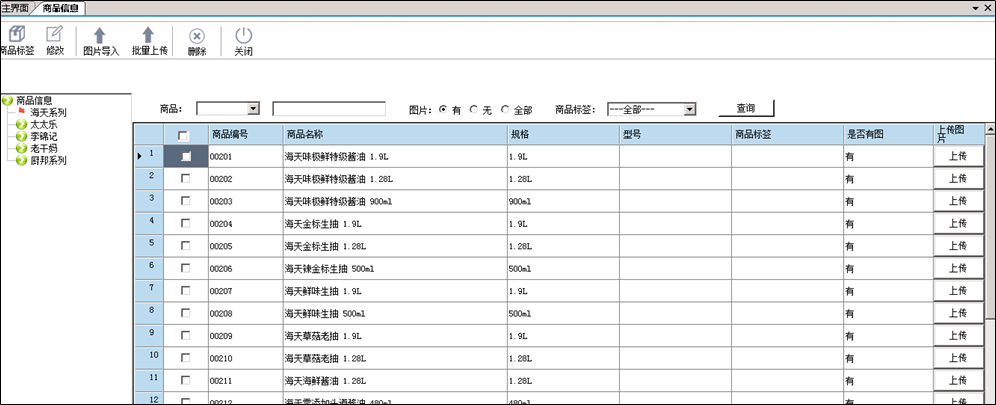Viewport: 996px width, 405px height.
Task: Click cell 海天草菇老抽 1.9L
Action: click(395, 335)
